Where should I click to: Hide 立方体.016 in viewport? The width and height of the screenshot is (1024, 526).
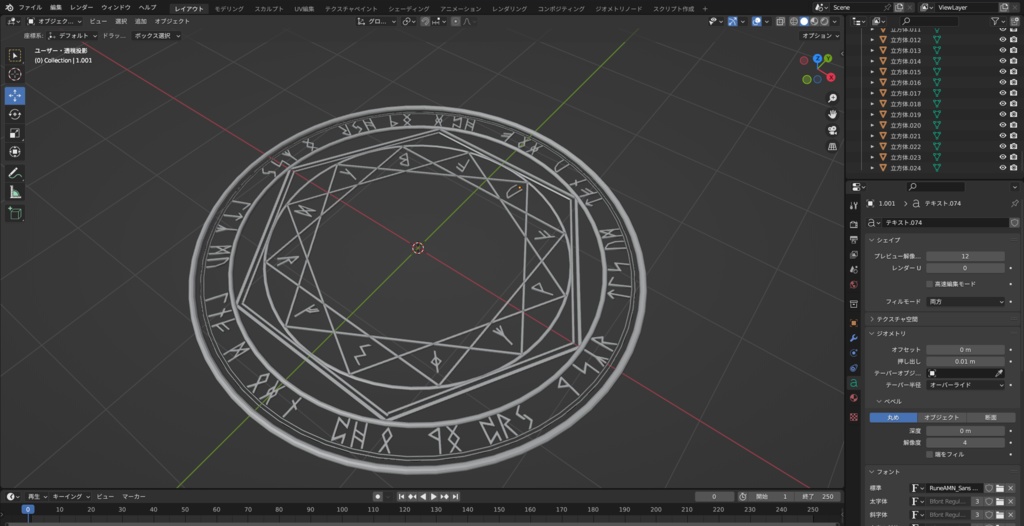(x=1003, y=82)
